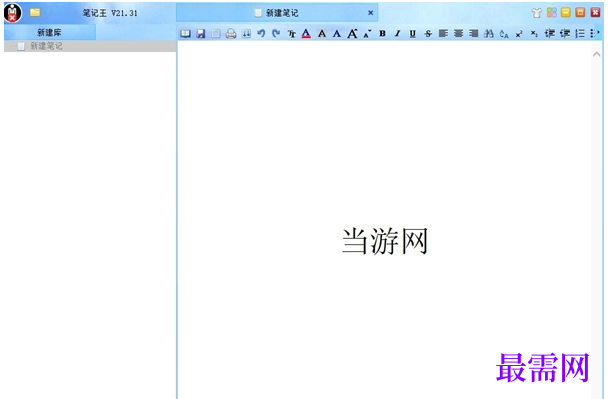Decrease paragraph indent
This screenshot has height=399, width=608.
[549, 34]
